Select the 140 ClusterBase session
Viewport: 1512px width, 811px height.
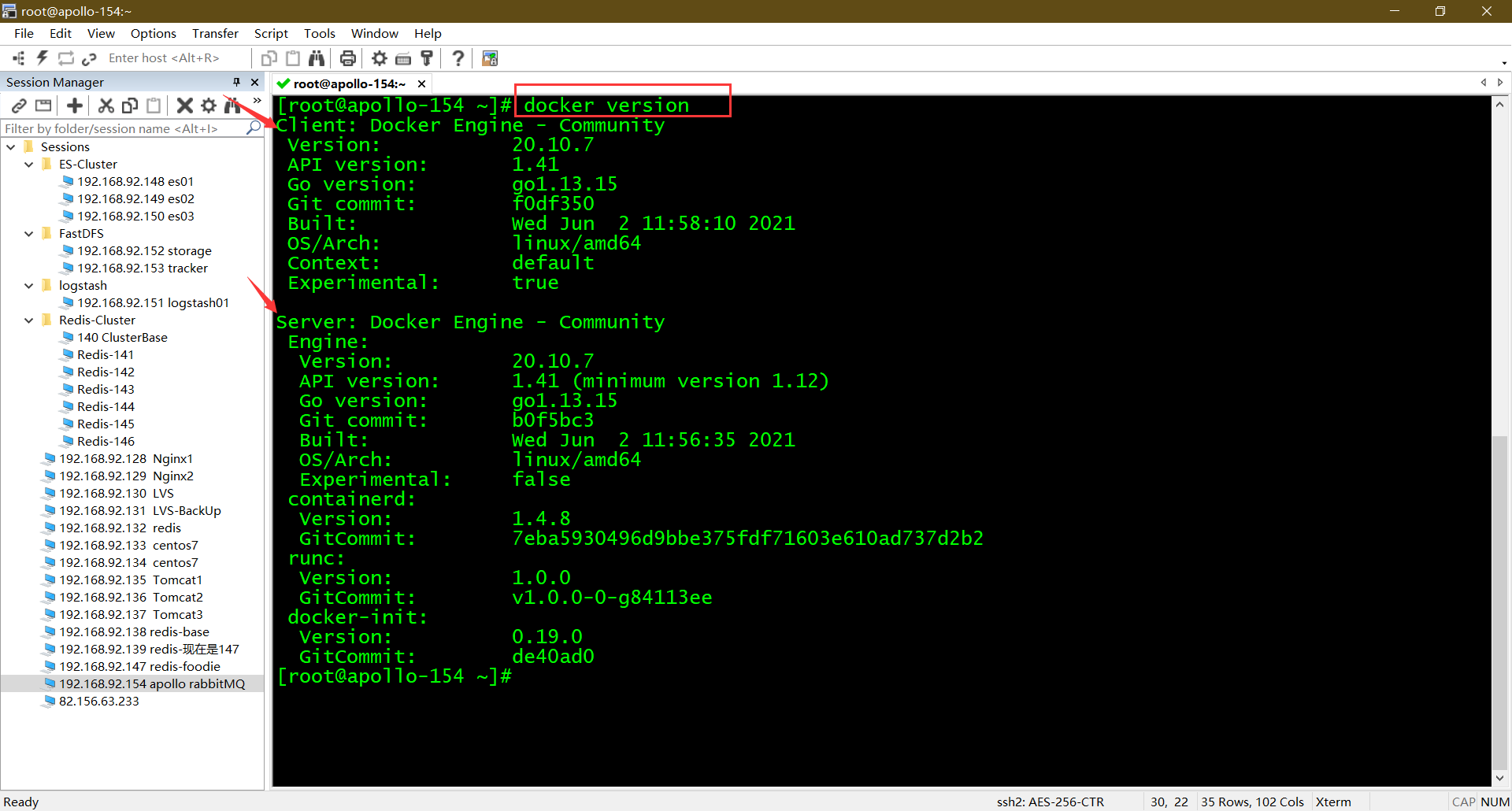pyautogui.click(x=122, y=338)
